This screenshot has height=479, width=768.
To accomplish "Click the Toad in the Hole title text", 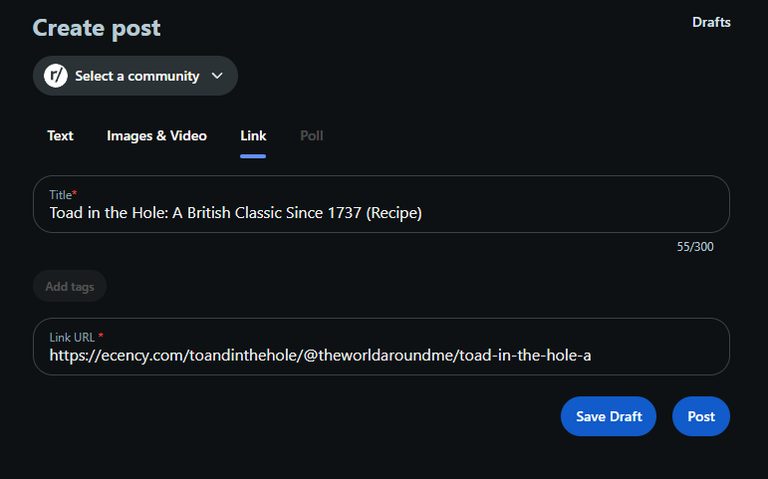I will click(236, 213).
